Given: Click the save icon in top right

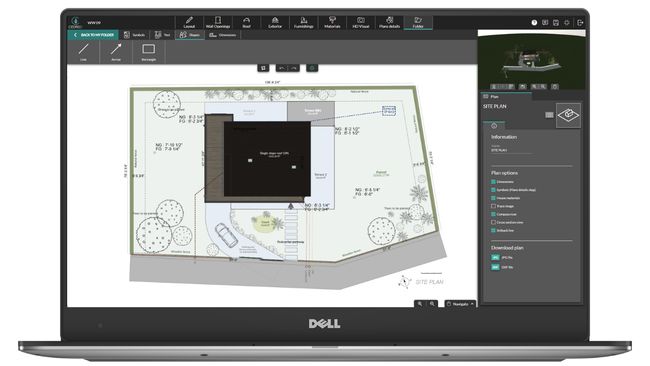Looking at the screenshot, I should point(556,22).
